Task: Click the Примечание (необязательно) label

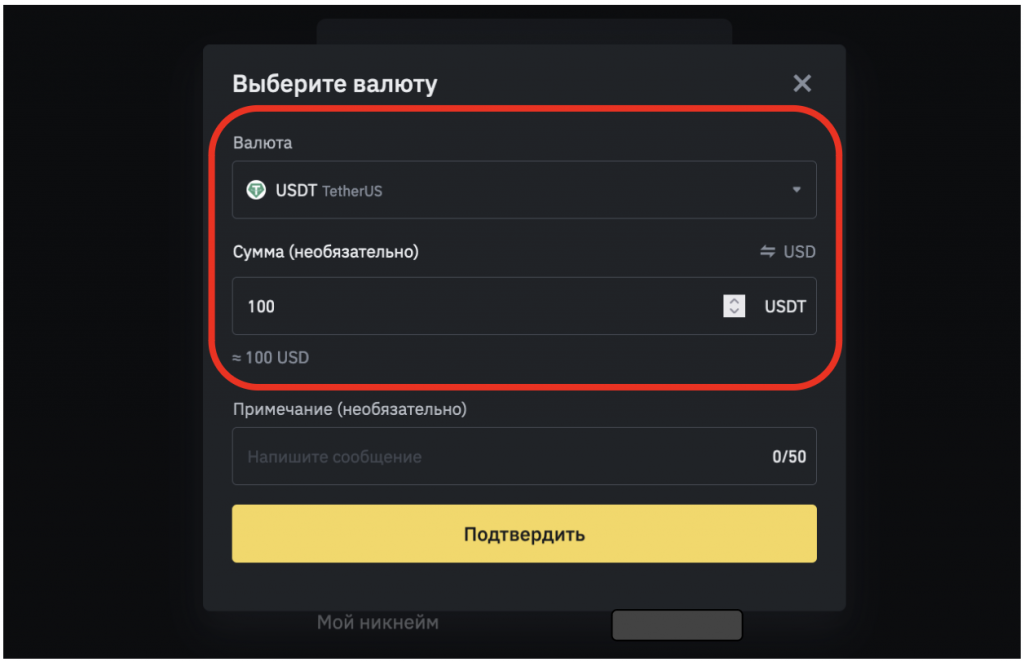Action: 349,409
